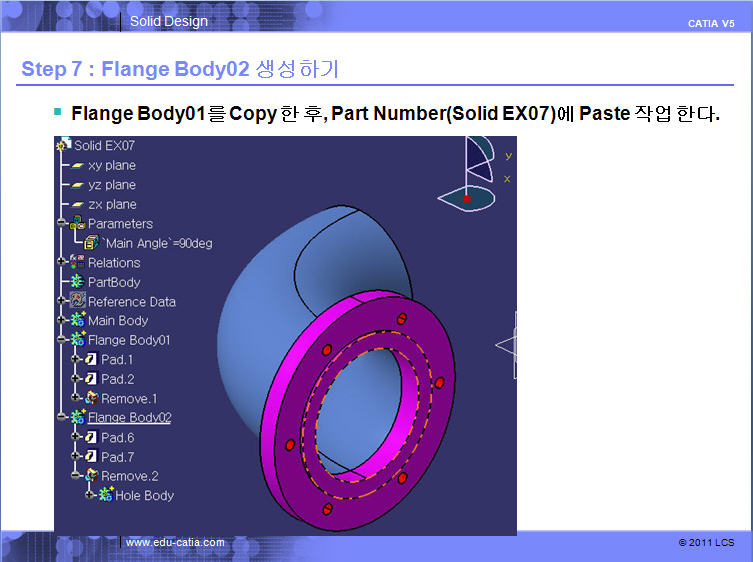The height and width of the screenshot is (562, 753).
Task: Click the Pad.1 feature icon
Action: click(91, 359)
